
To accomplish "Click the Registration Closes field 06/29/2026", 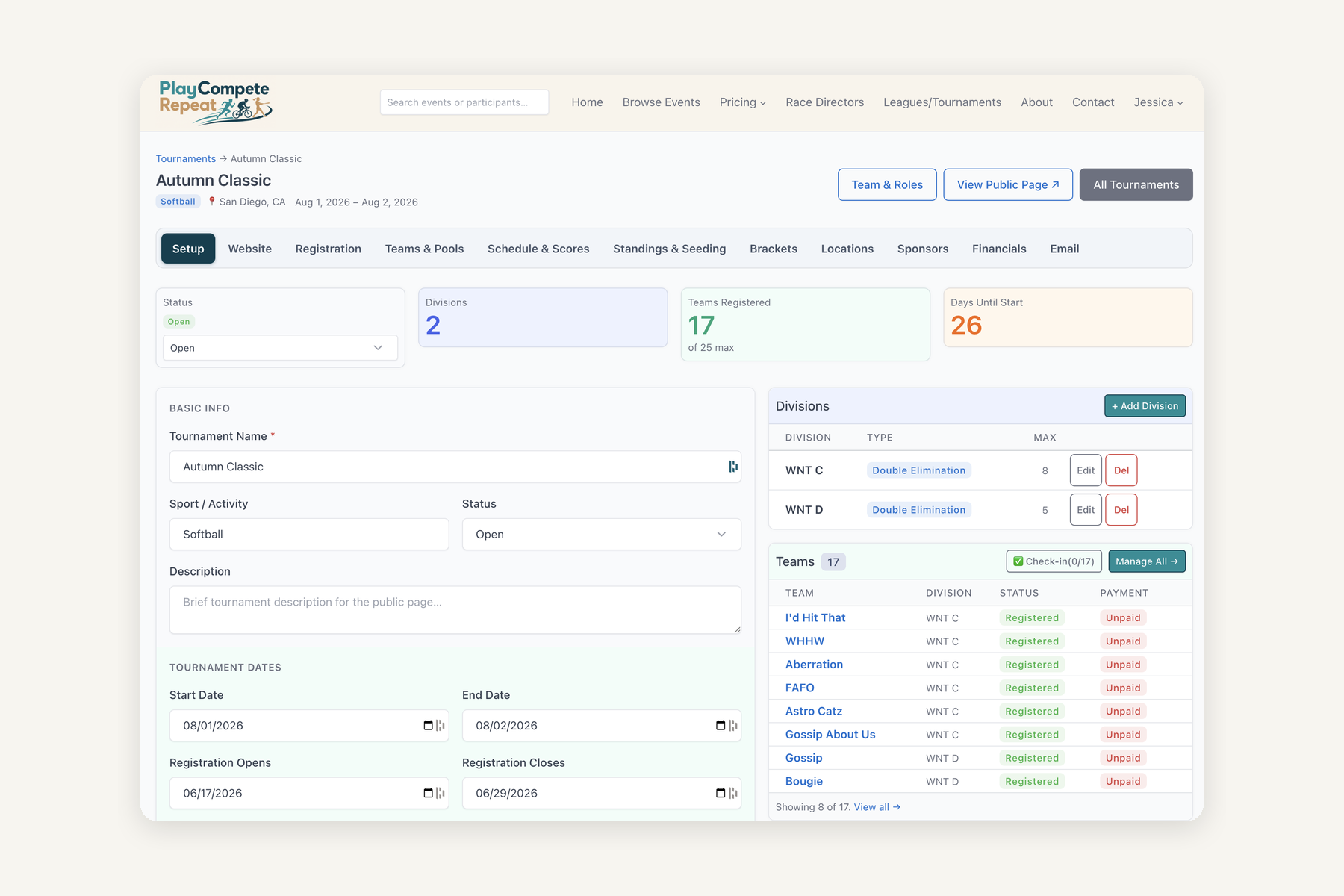I will pos(601,793).
